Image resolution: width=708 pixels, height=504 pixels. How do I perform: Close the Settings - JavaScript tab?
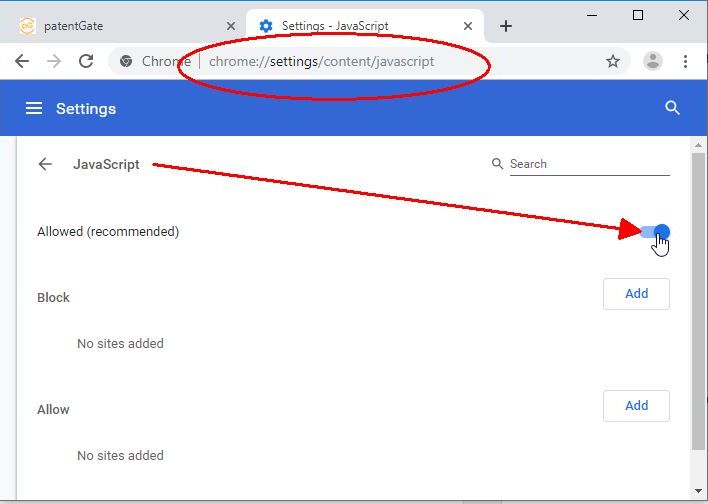pyautogui.click(x=468, y=26)
